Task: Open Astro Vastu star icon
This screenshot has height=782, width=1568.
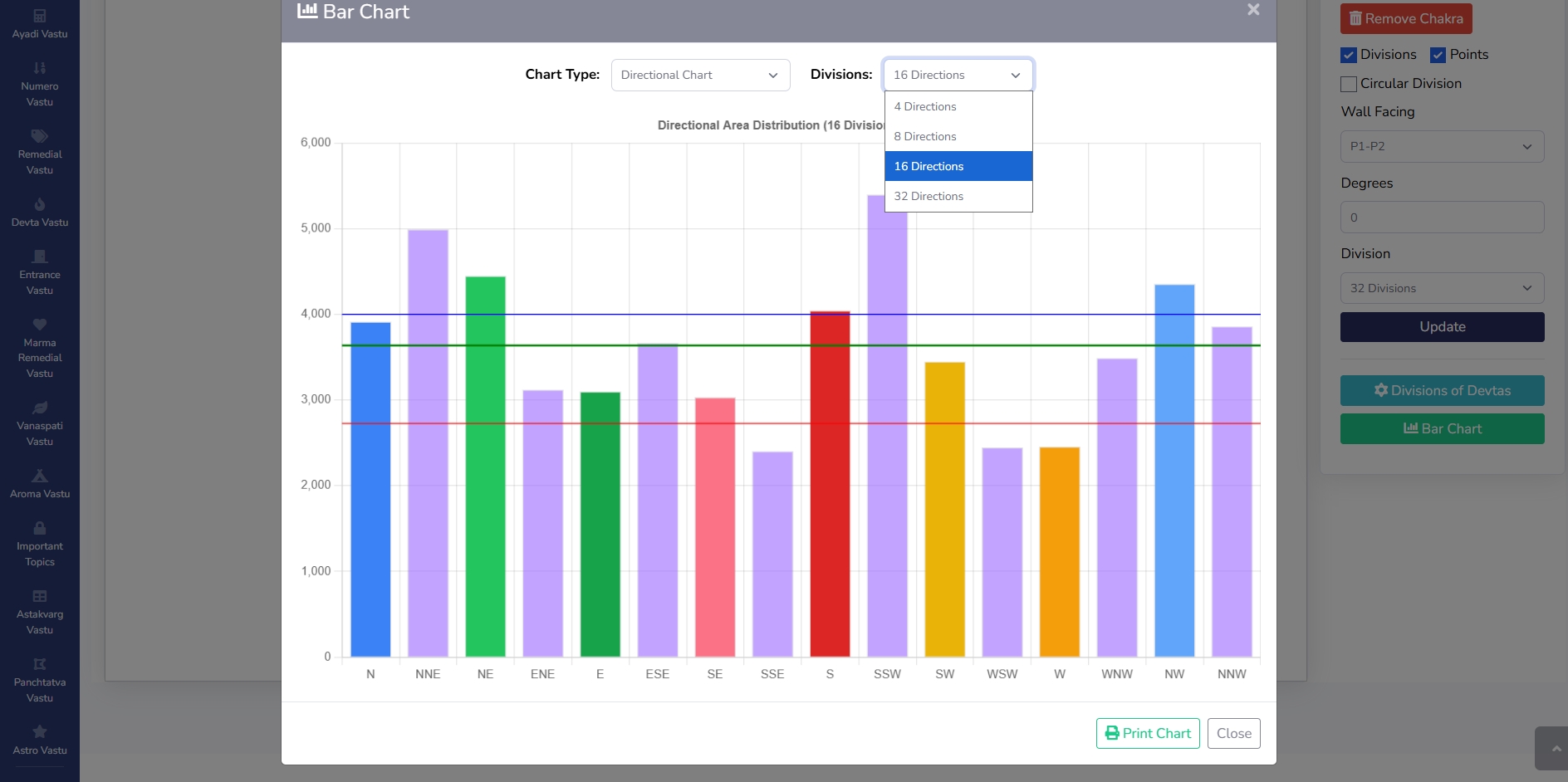Action: 40,732
